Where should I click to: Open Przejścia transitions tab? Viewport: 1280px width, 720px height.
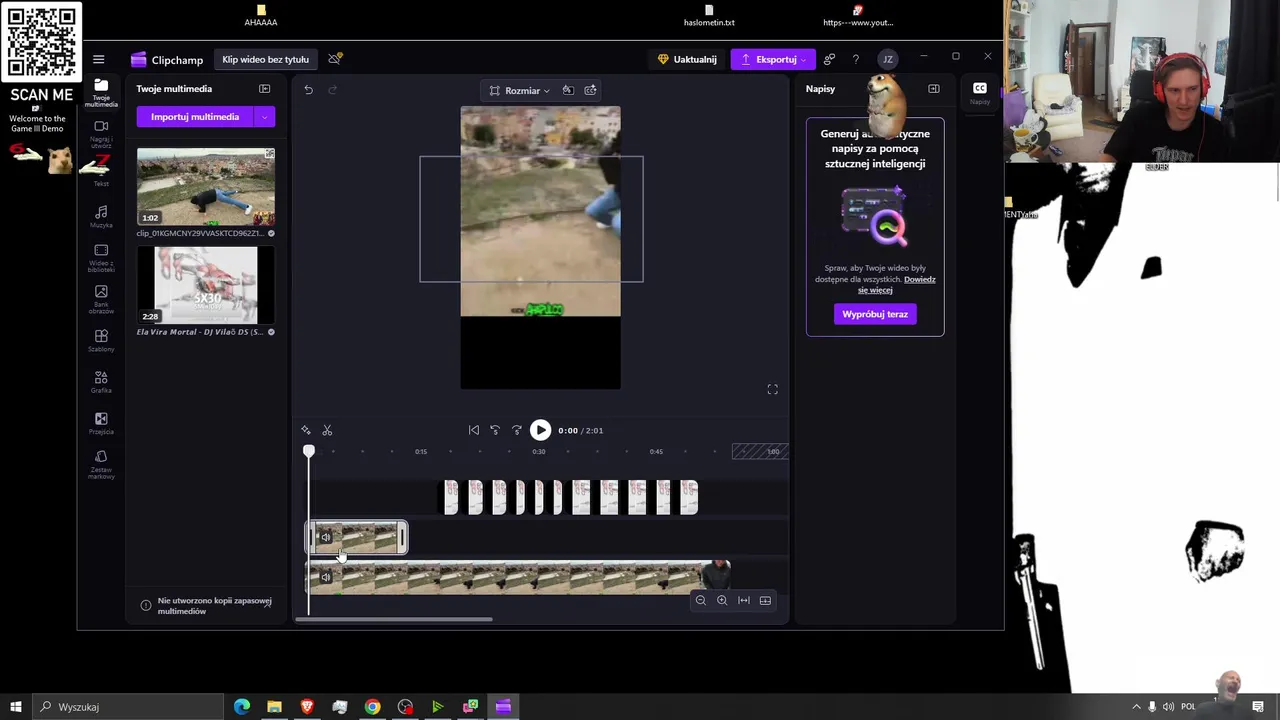click(101, 424)
